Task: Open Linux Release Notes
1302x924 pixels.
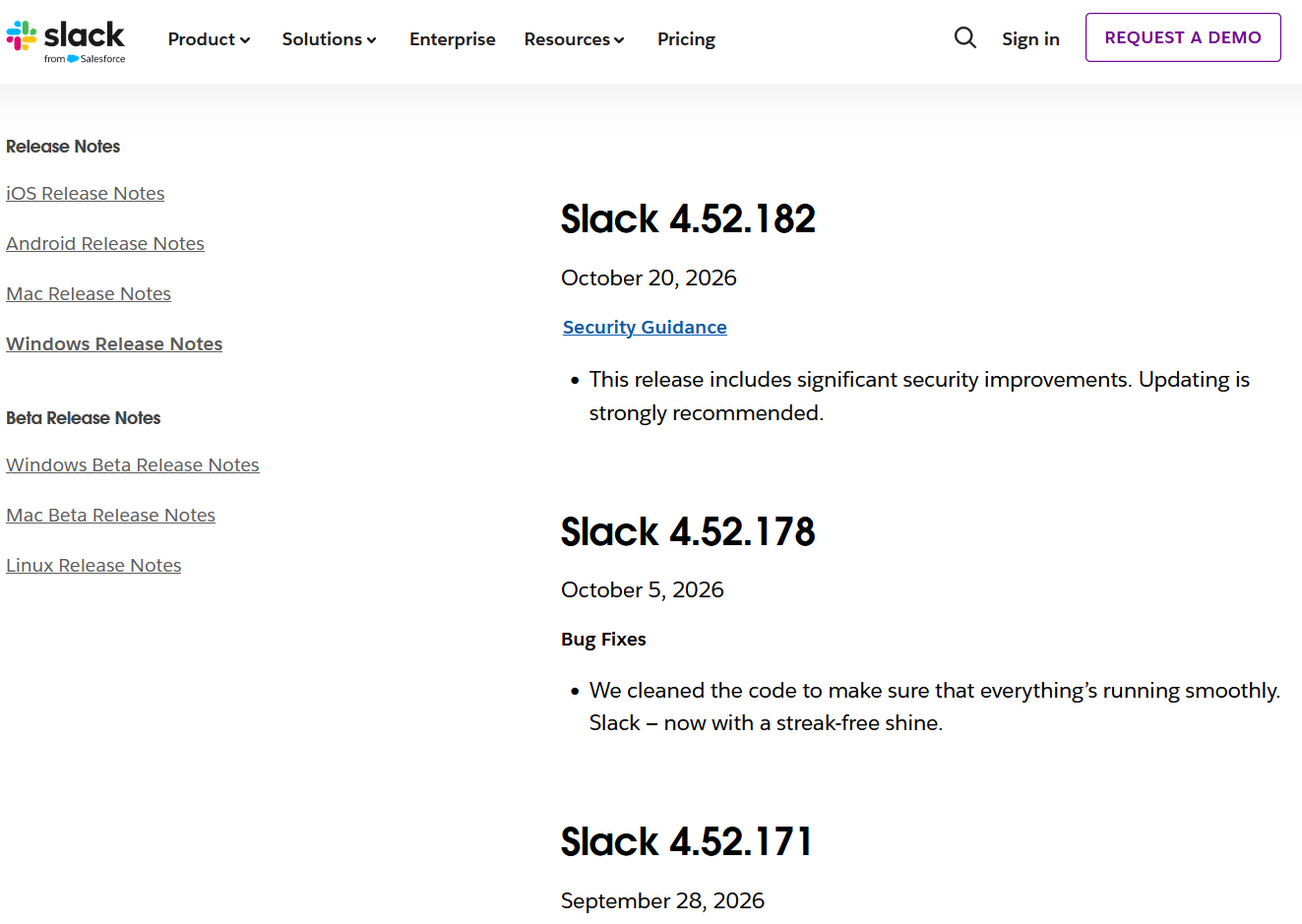Action: coord(93,566)
